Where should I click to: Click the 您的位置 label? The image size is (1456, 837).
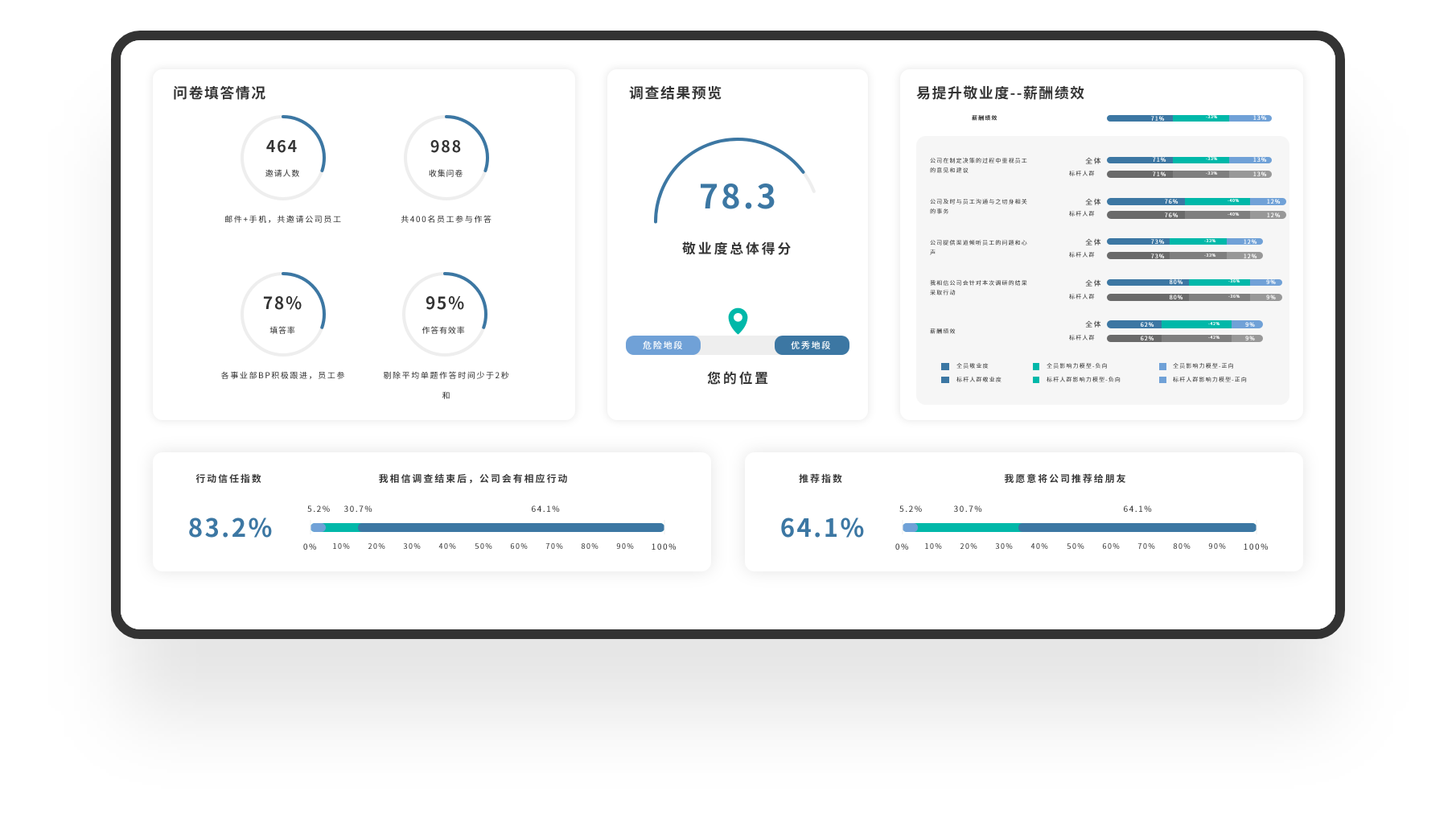point(738,378)
